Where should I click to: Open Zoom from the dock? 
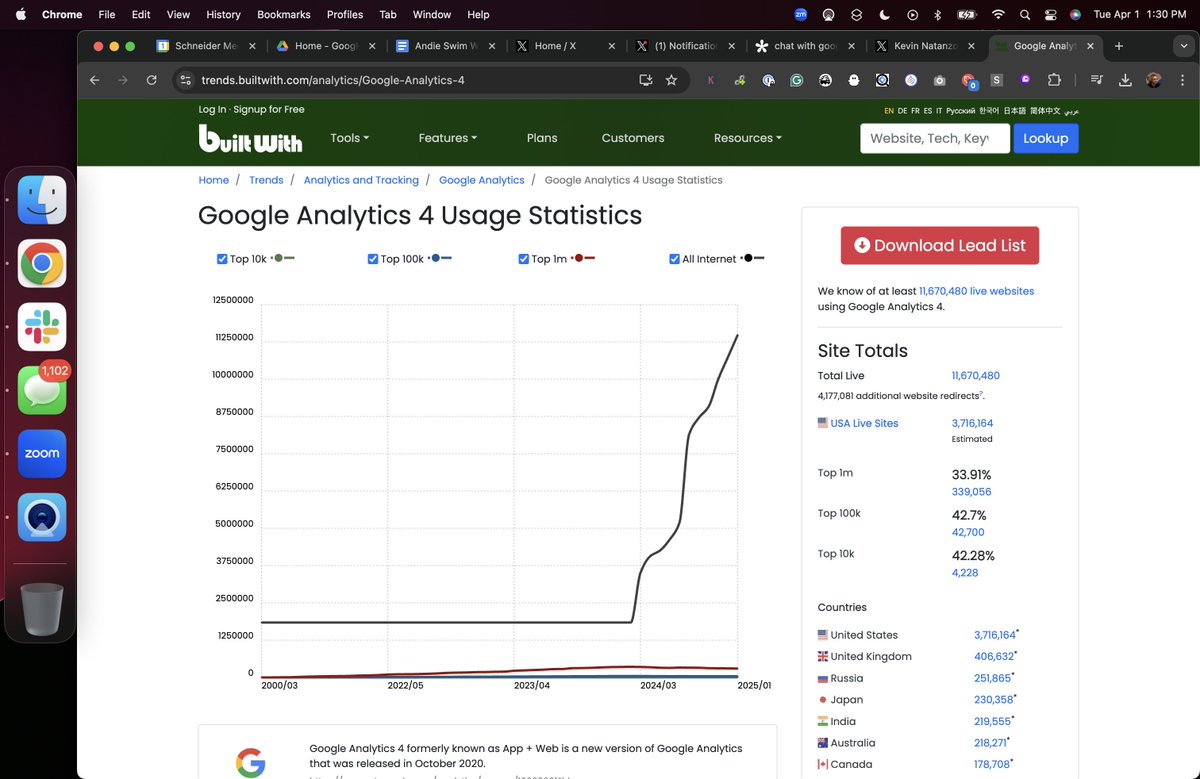pyautogui.click(x=42, y=454)
